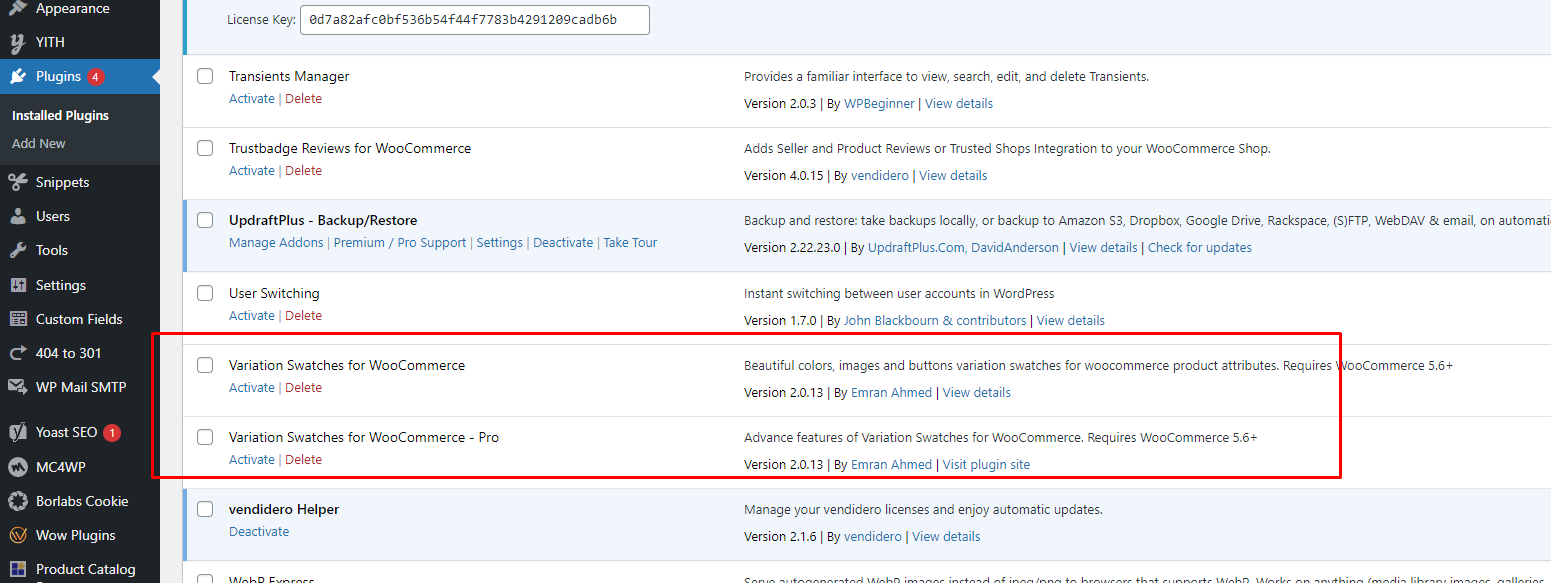Viewport: 1551px width, 583px height.
Task: Tick the Variation Swatches for WooCommerce - Pro checkbox
Action: [x=205, y=437]
